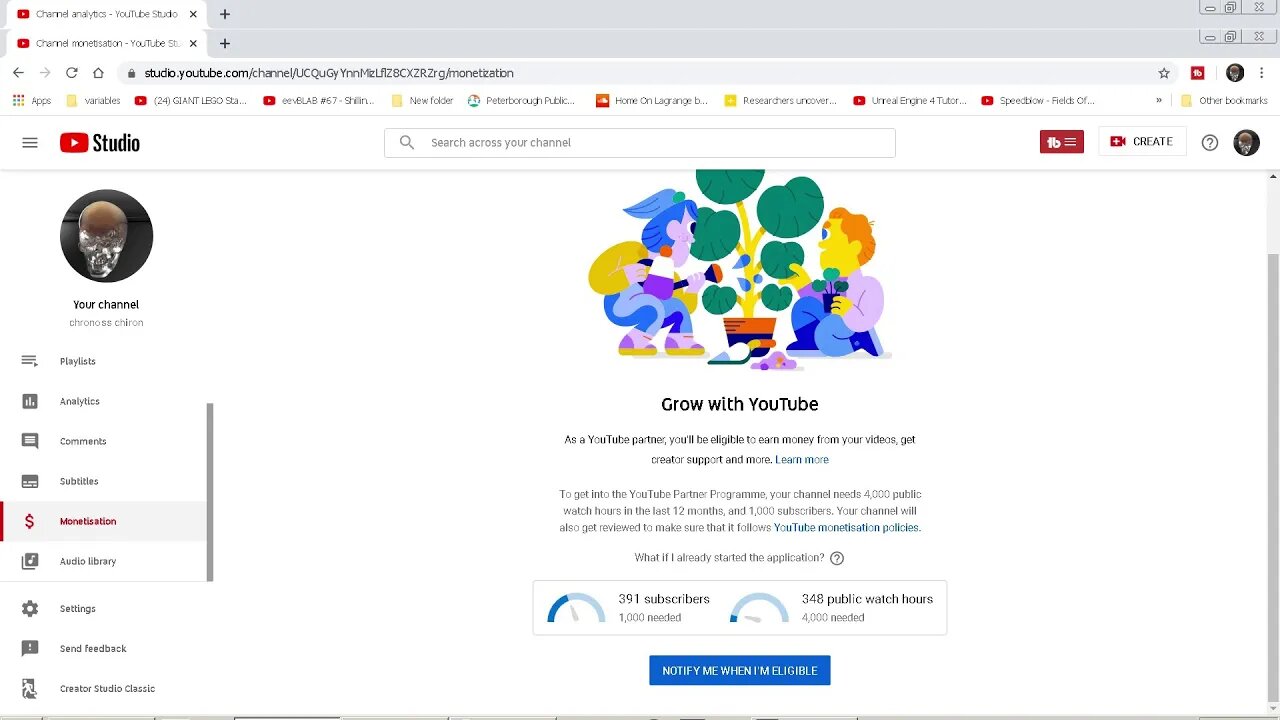Click the application-started help question icon
This screenshot has width=1280, height=720.
tap(837, 558)
